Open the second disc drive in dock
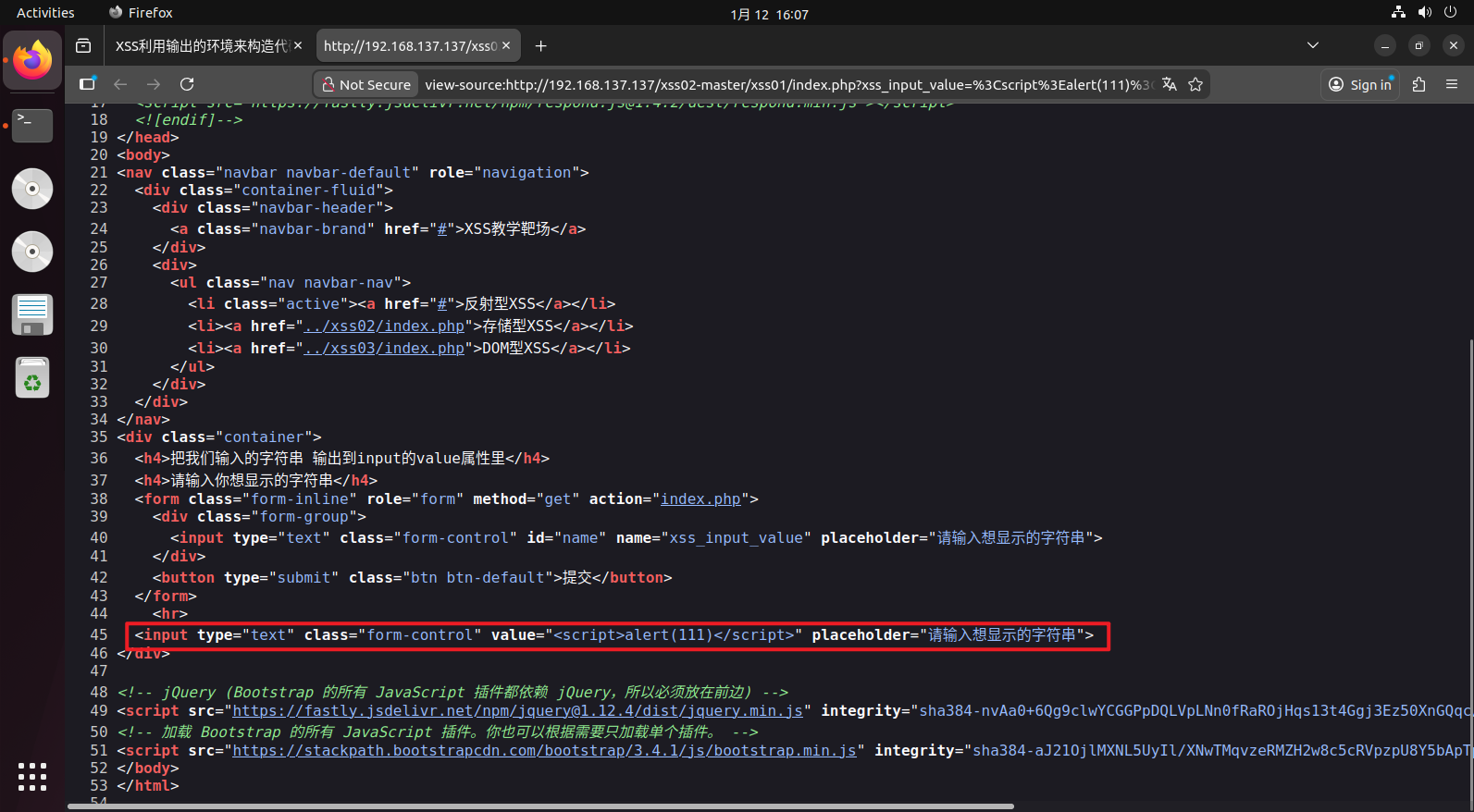 coord(32,252)
